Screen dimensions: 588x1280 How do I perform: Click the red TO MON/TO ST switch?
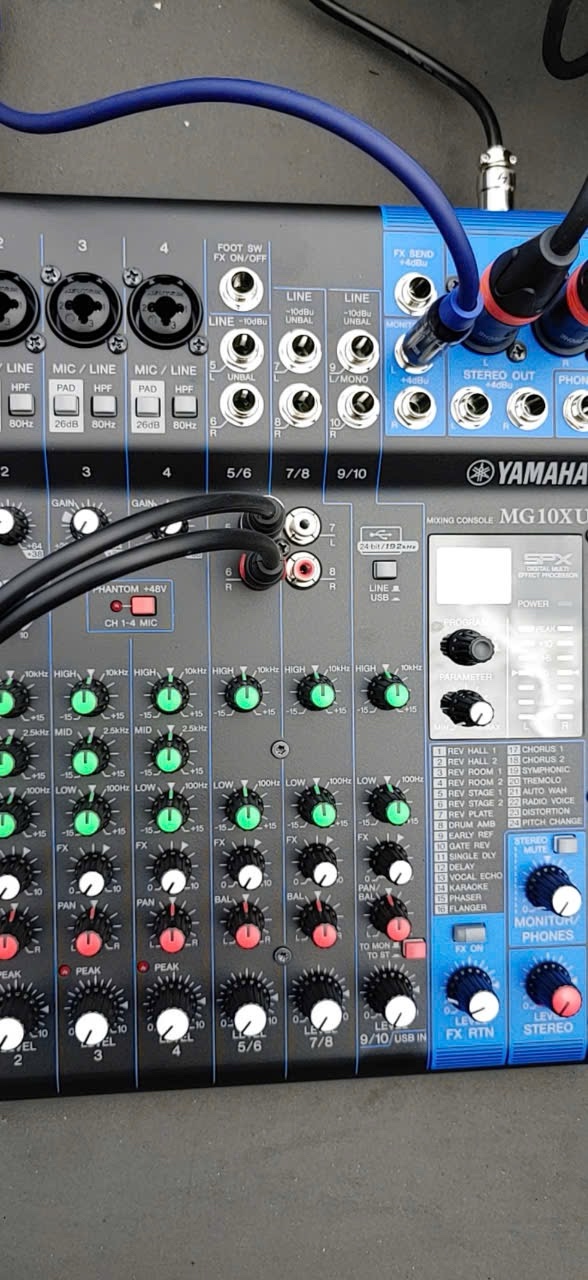tap(415, 949)
